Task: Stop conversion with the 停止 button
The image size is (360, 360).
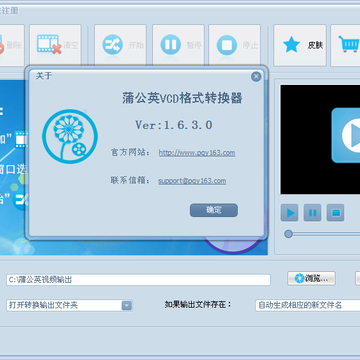Action: pos(235,45)
